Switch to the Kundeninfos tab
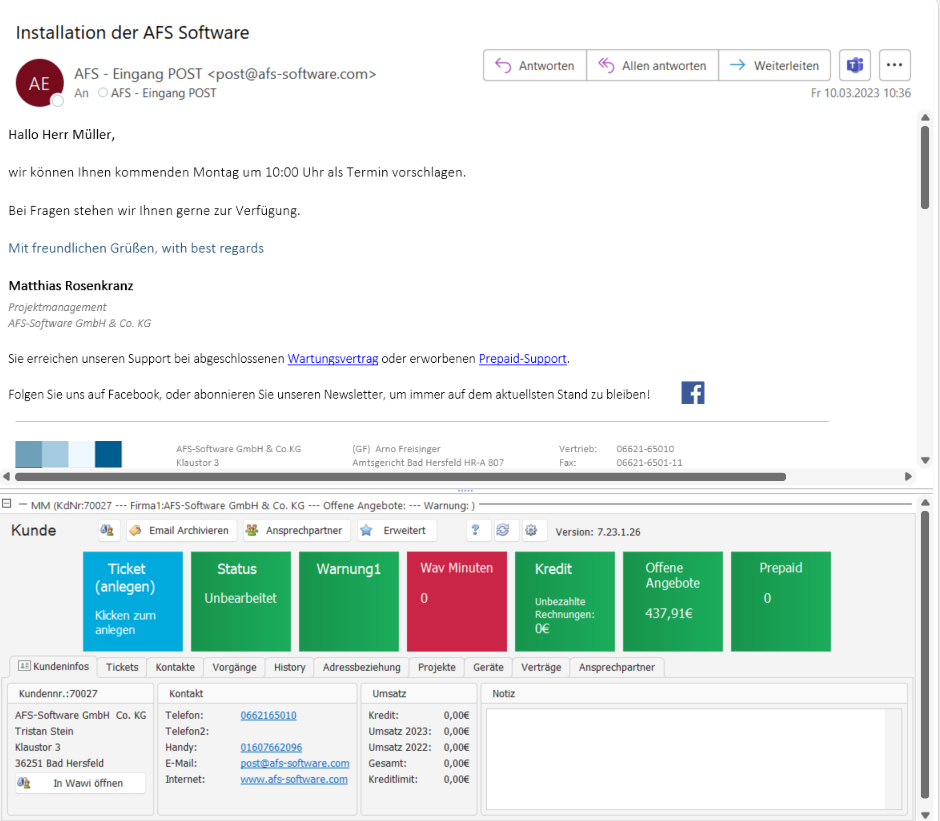The height and width of the screenshot is (821, 940). tap(53, 666)
